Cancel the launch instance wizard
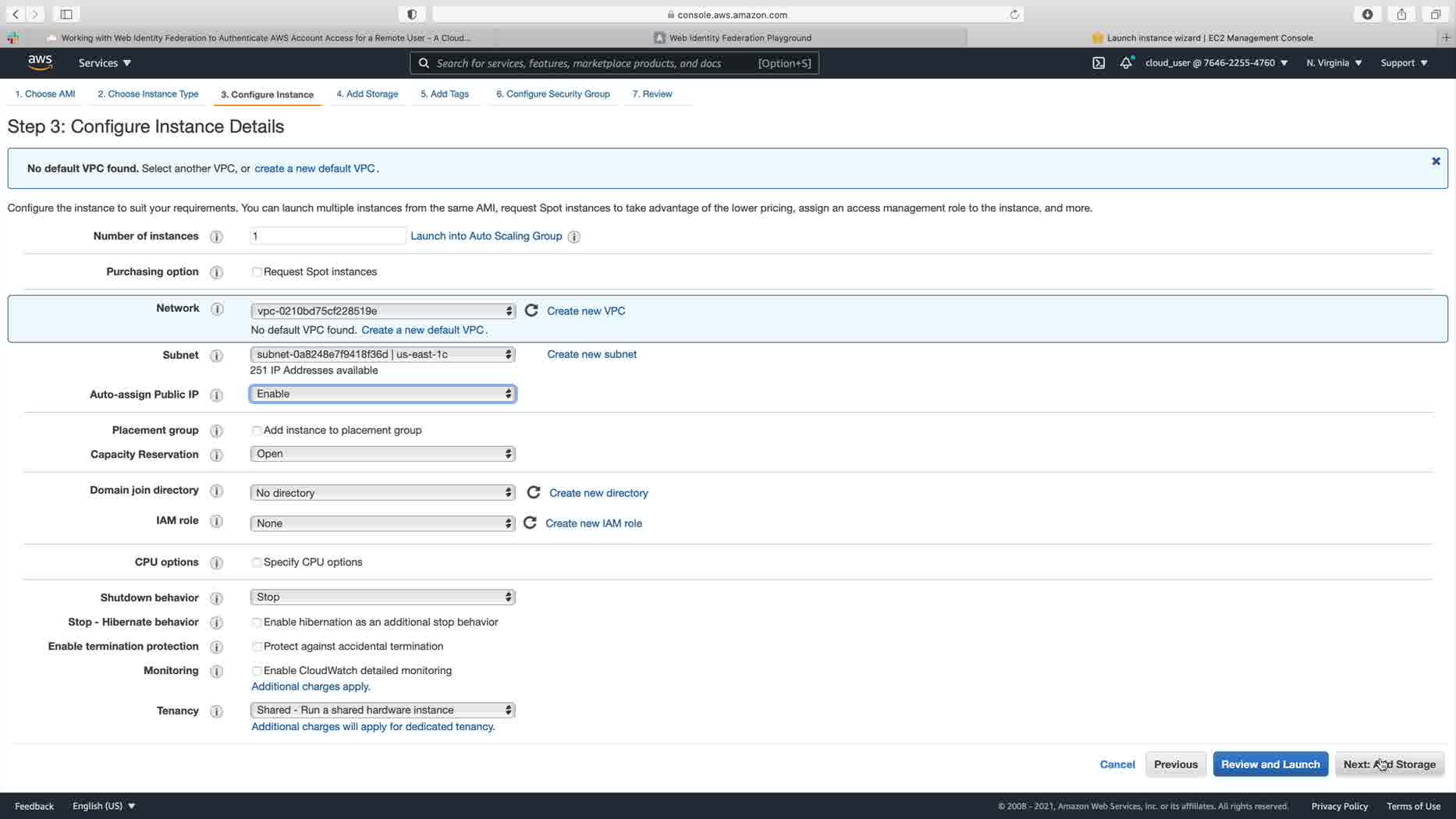1456x819 pixels. (1117, 764)
